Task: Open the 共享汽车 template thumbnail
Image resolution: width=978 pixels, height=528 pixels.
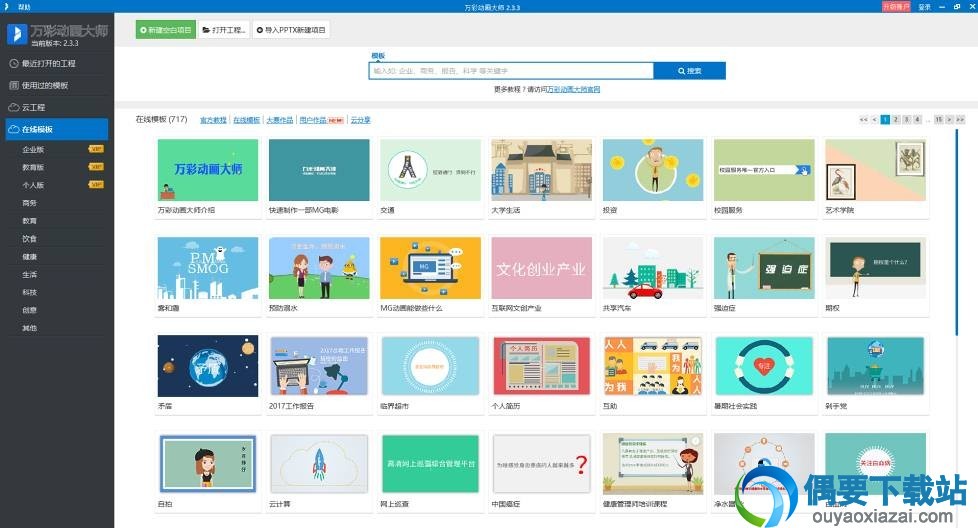Action: [652, 268]
